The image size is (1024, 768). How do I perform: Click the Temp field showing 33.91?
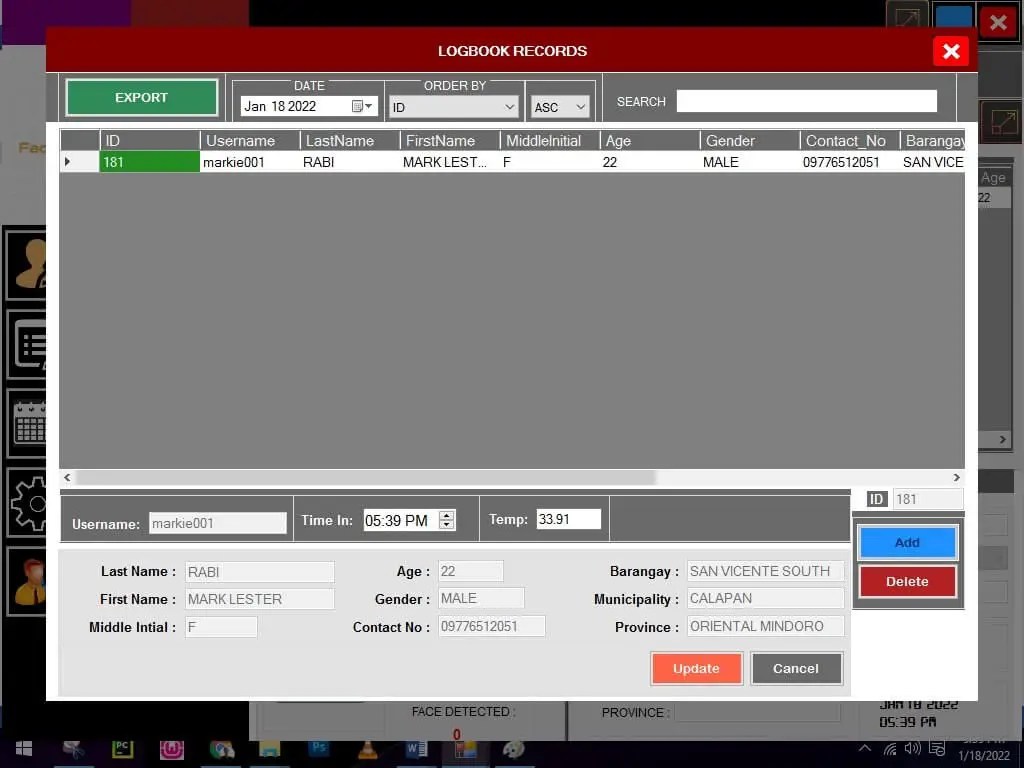pyautogui.click(x=568, y=519)
